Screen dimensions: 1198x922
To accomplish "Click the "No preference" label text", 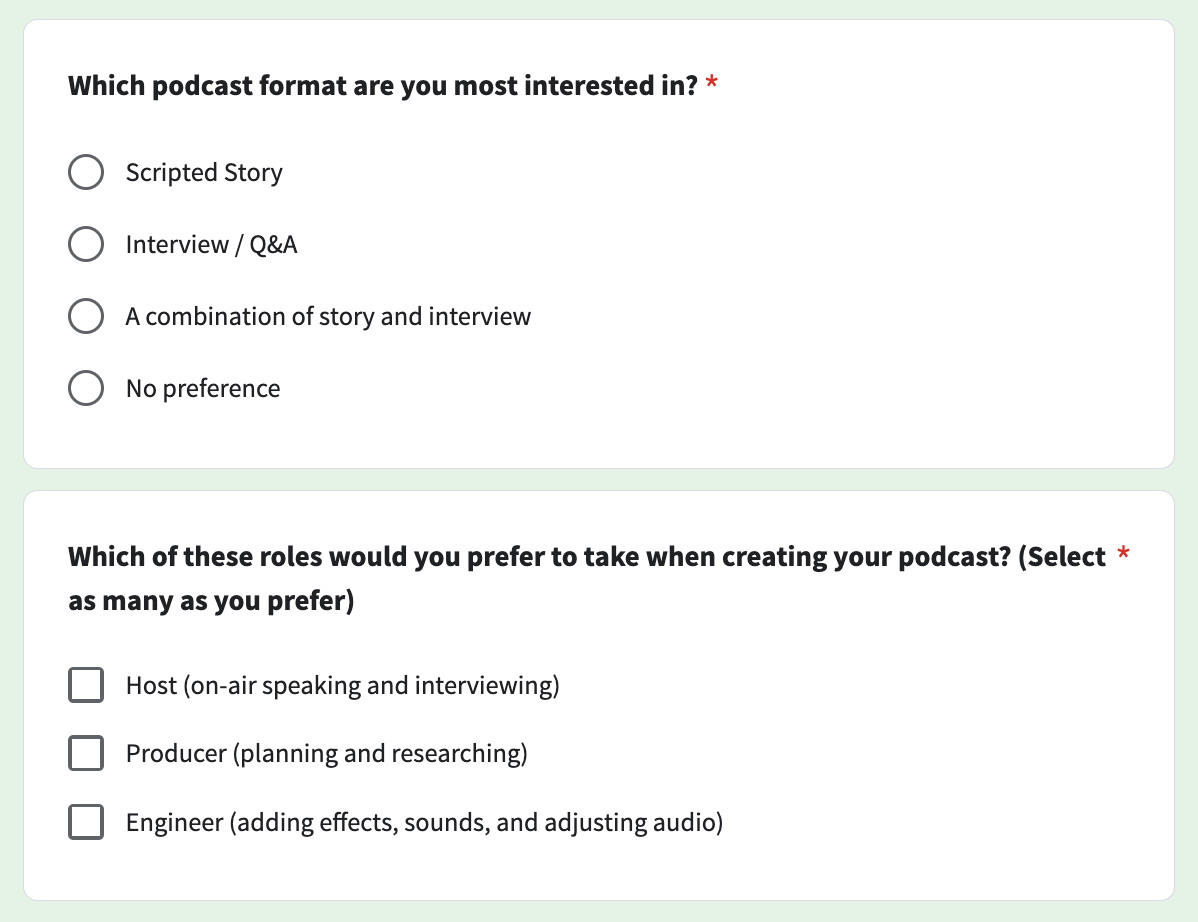I will 202,388.
